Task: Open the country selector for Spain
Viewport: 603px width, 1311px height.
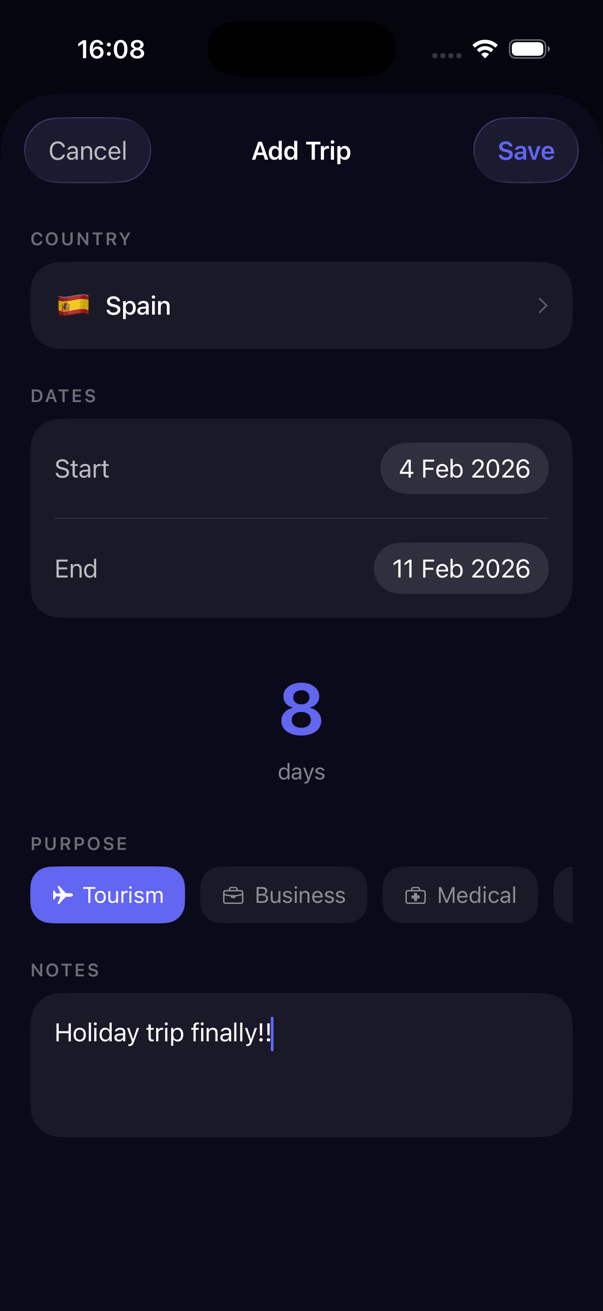Action: point(301,305)
